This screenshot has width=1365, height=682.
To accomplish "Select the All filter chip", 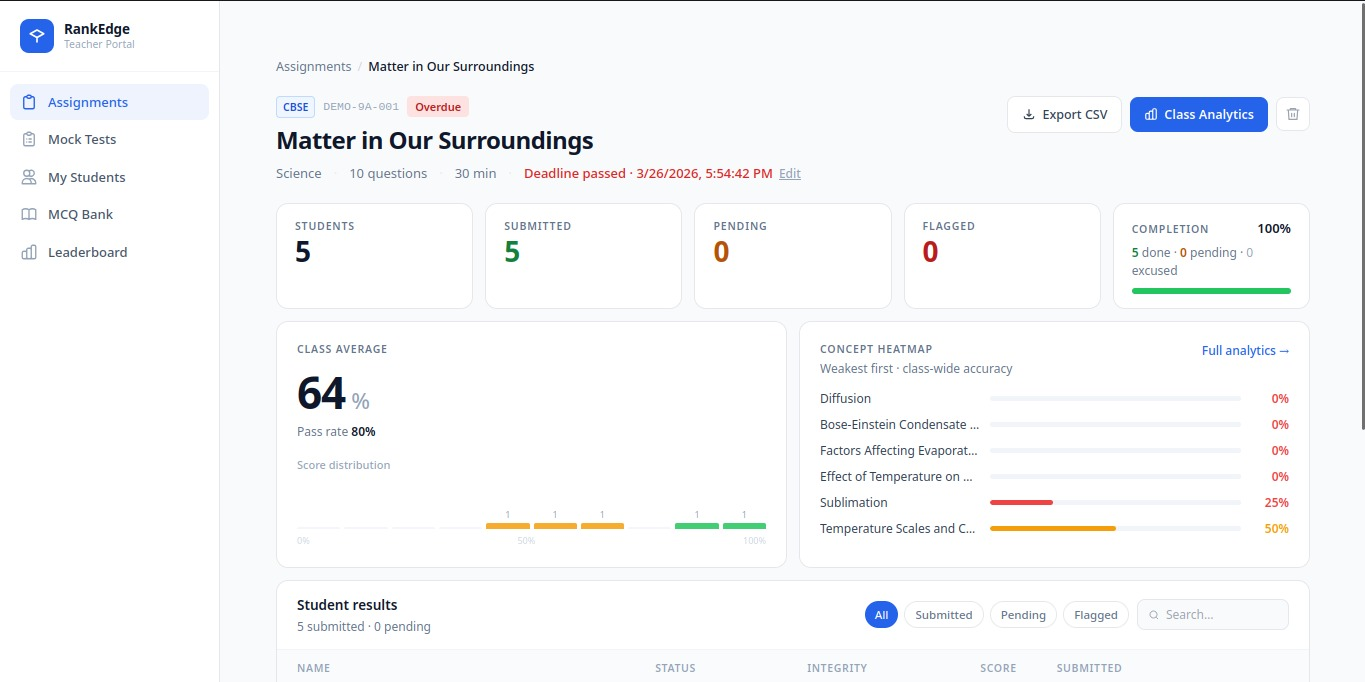I will click(x=881, y=615).
